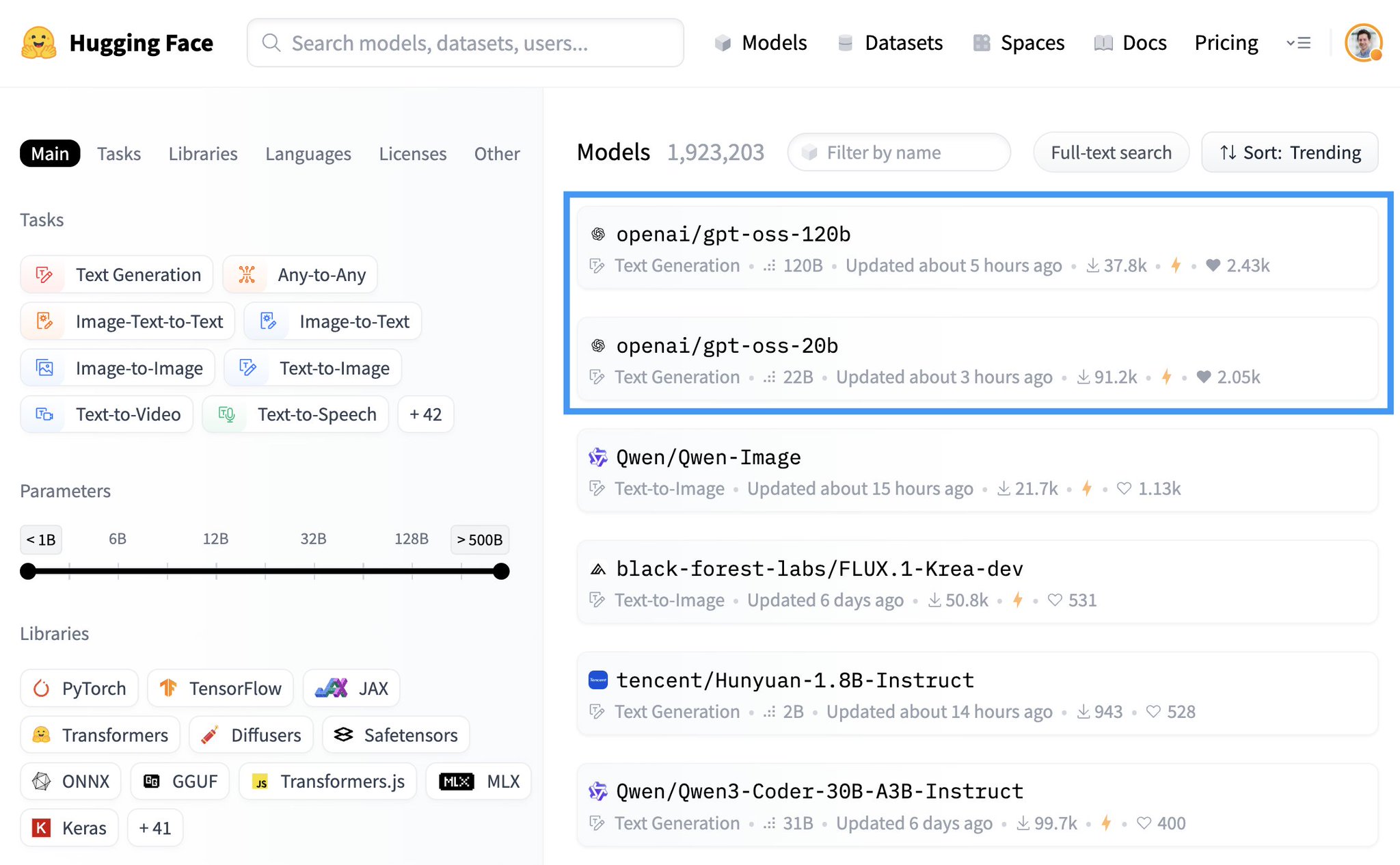Click the Qwen logo beside Qwen-Image
Viewport: 1400px width, 865px height.
(598, 457)
